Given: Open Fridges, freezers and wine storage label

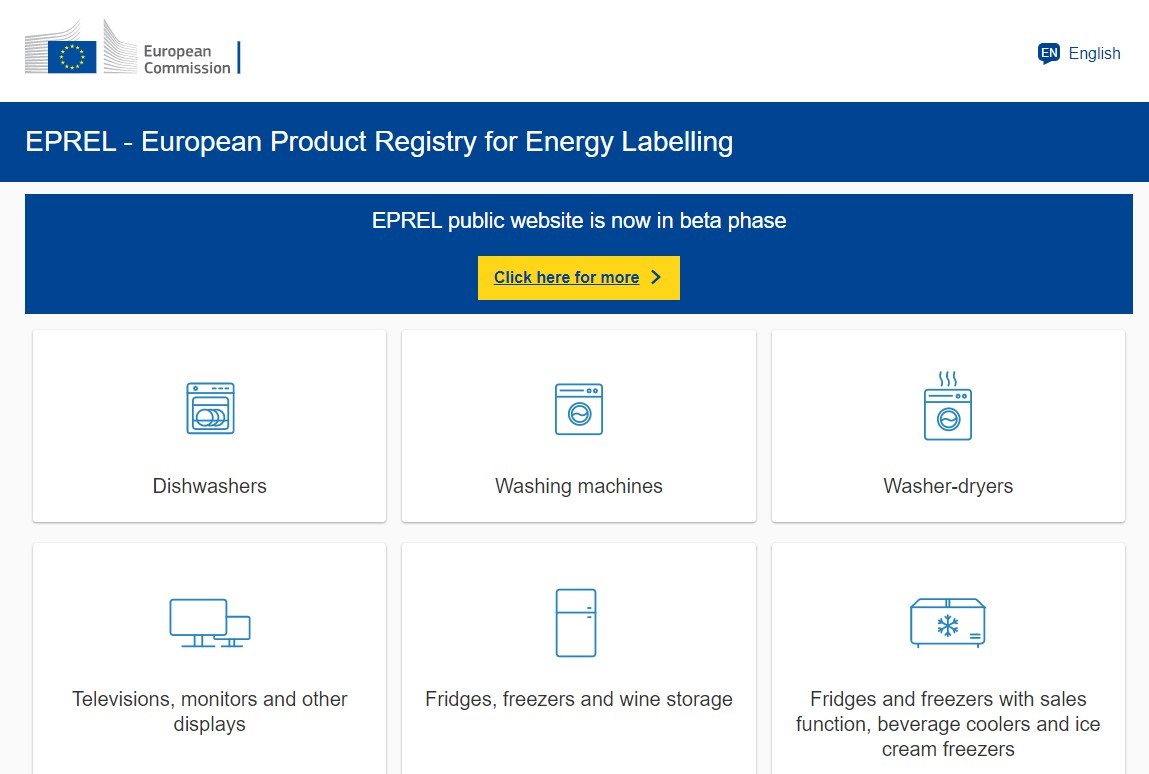Looking at the screenshot, I should click(579, 699).
